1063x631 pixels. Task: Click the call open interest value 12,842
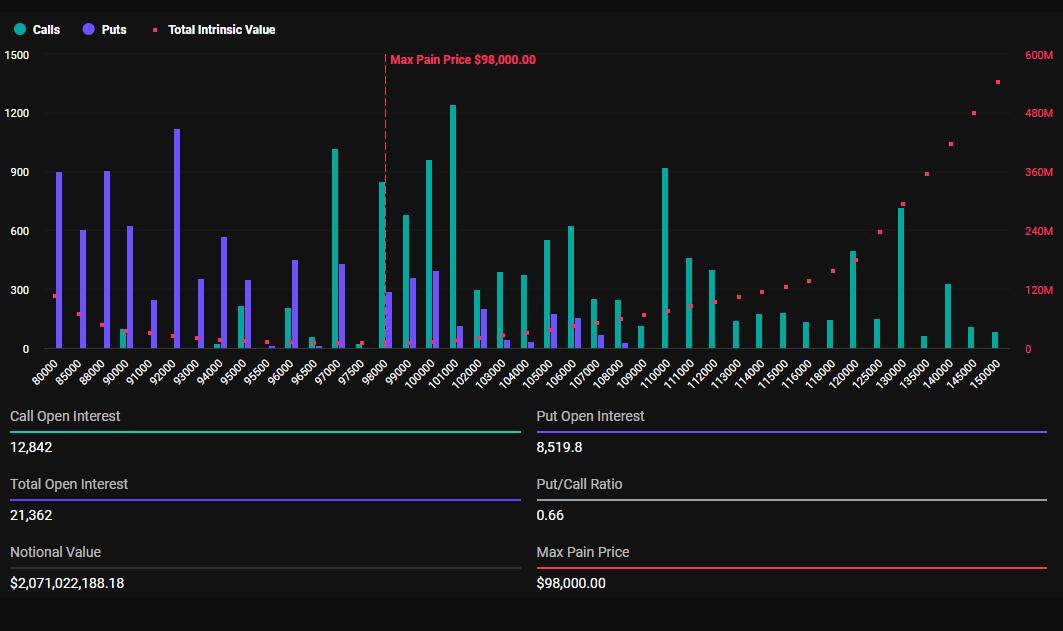click(x=31, y=447)
